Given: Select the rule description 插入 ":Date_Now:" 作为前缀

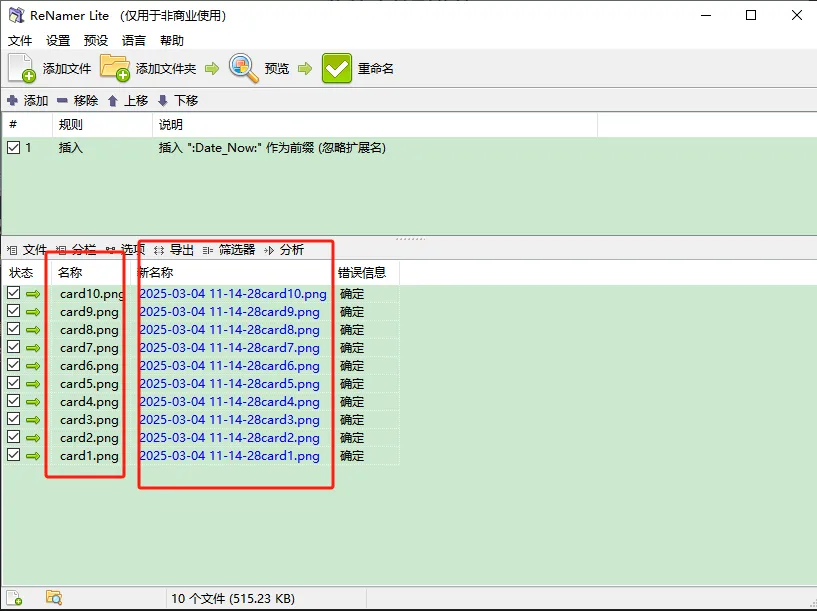Looking at the screenshot, I should tap(272, 148).
